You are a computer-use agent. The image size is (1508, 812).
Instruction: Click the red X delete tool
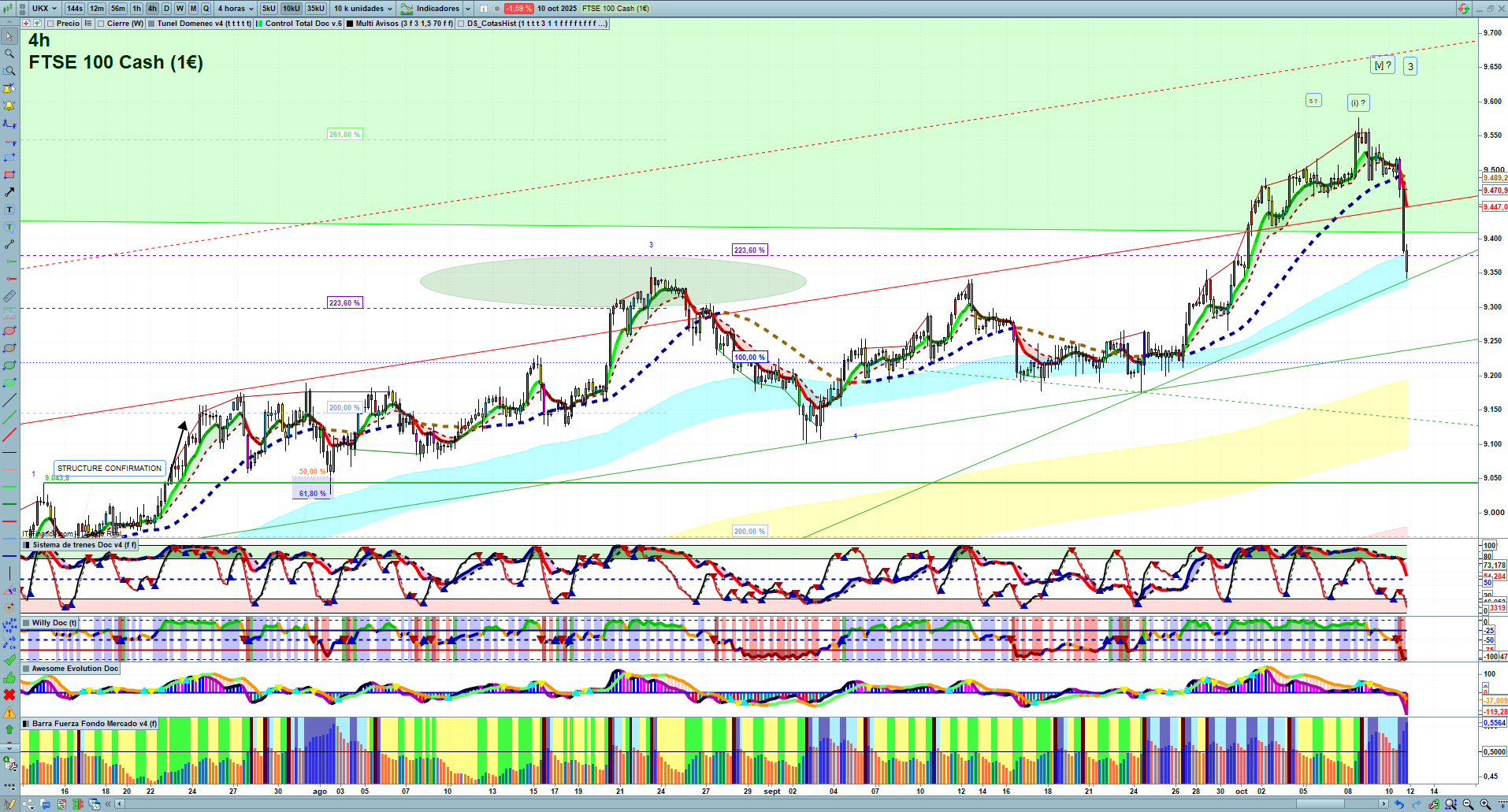(x=9, y=695)
